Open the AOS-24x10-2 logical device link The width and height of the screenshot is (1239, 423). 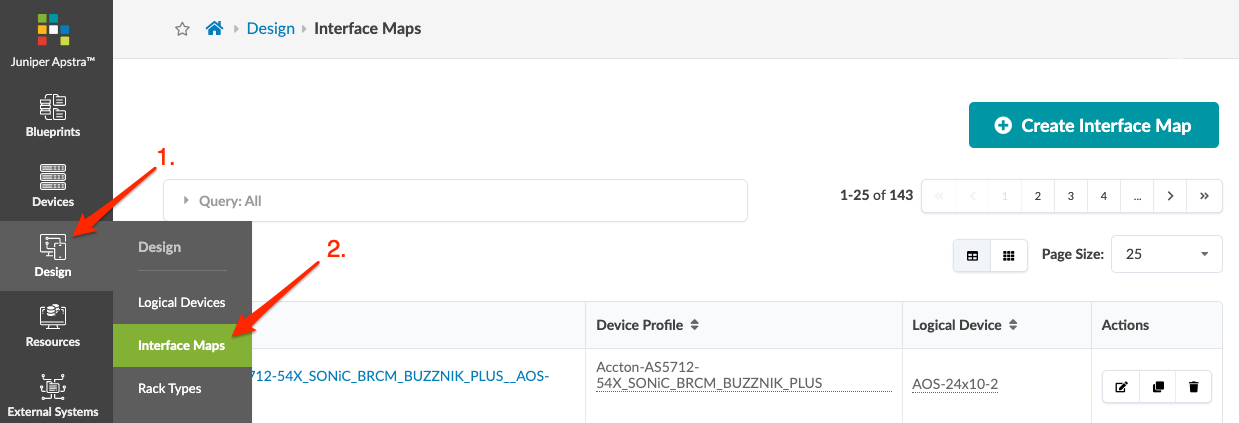[955, 384]
